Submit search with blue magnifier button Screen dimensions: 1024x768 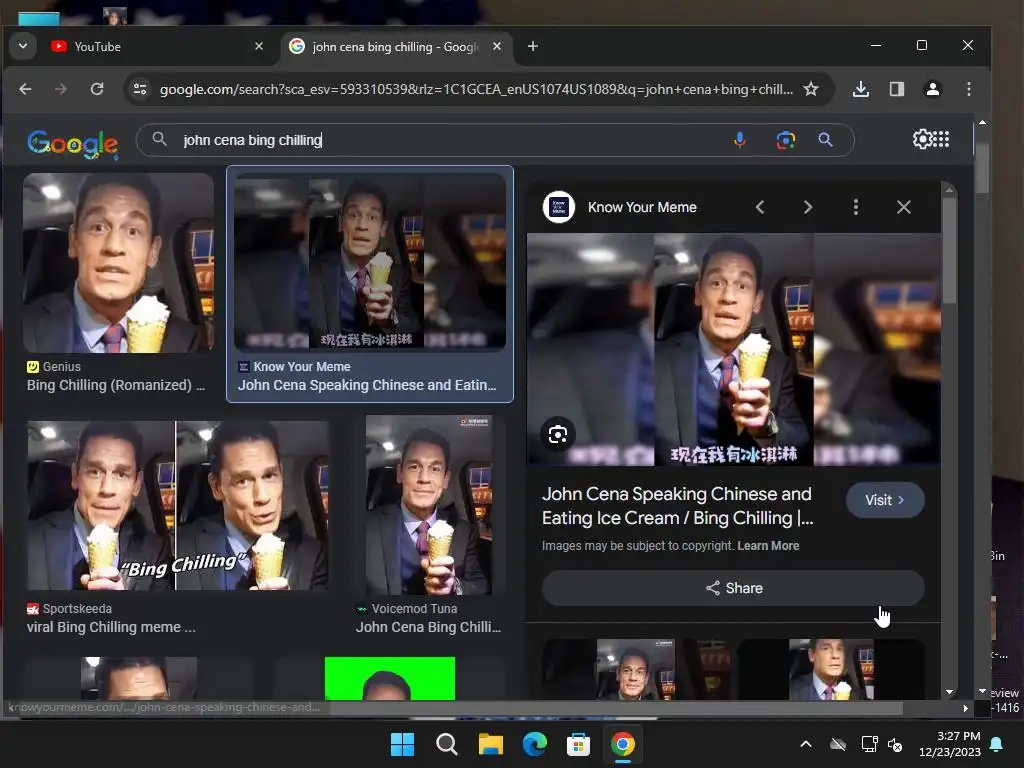(x=825, y=140)
